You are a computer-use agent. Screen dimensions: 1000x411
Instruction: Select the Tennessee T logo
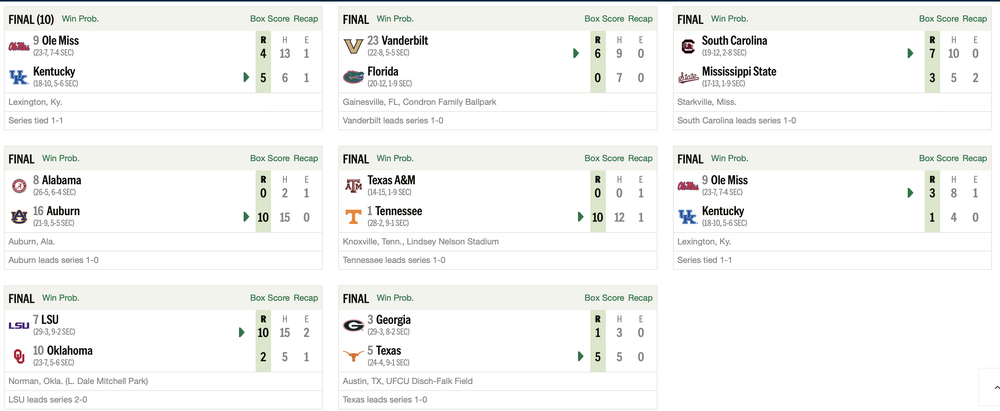[x=353, y=216]
